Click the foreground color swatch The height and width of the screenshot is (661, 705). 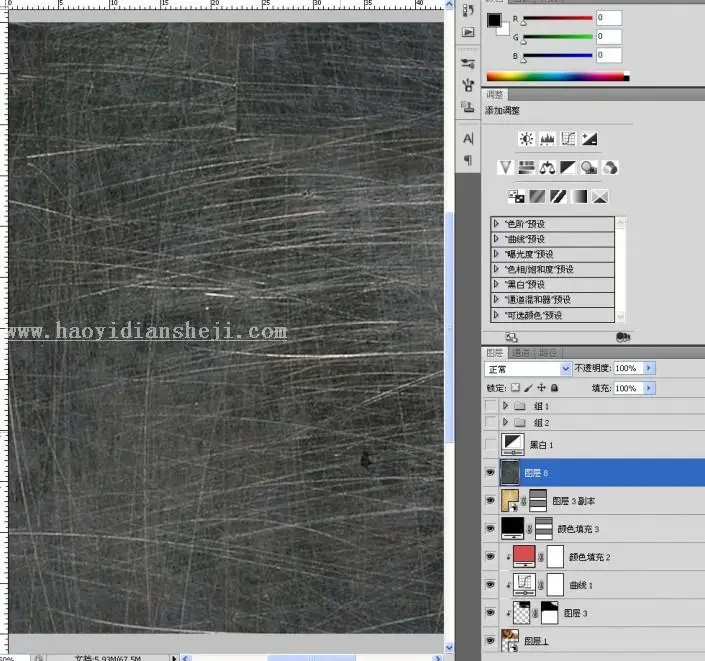pos(494,20)
